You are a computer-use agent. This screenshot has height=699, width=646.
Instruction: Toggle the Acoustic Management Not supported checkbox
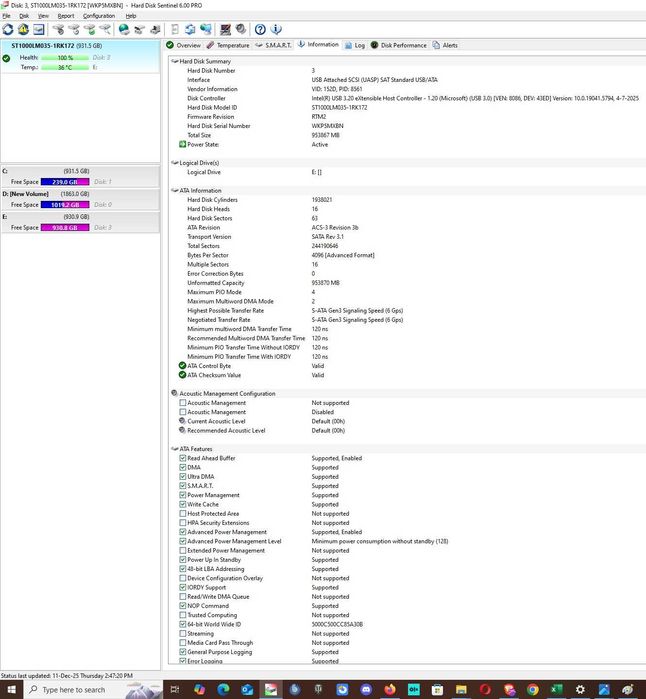click(x=183, y=403)
